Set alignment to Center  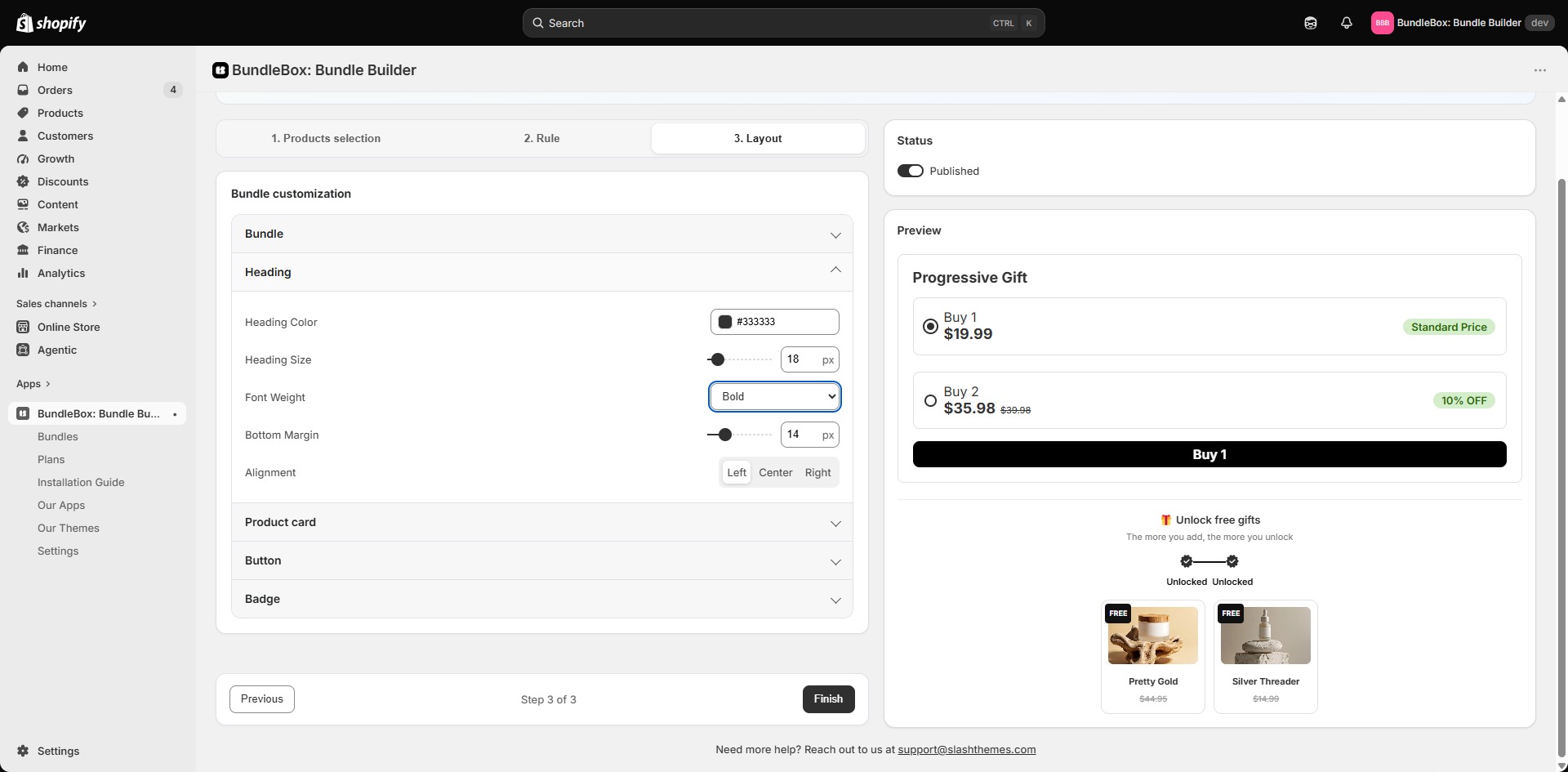coord(776,472)
